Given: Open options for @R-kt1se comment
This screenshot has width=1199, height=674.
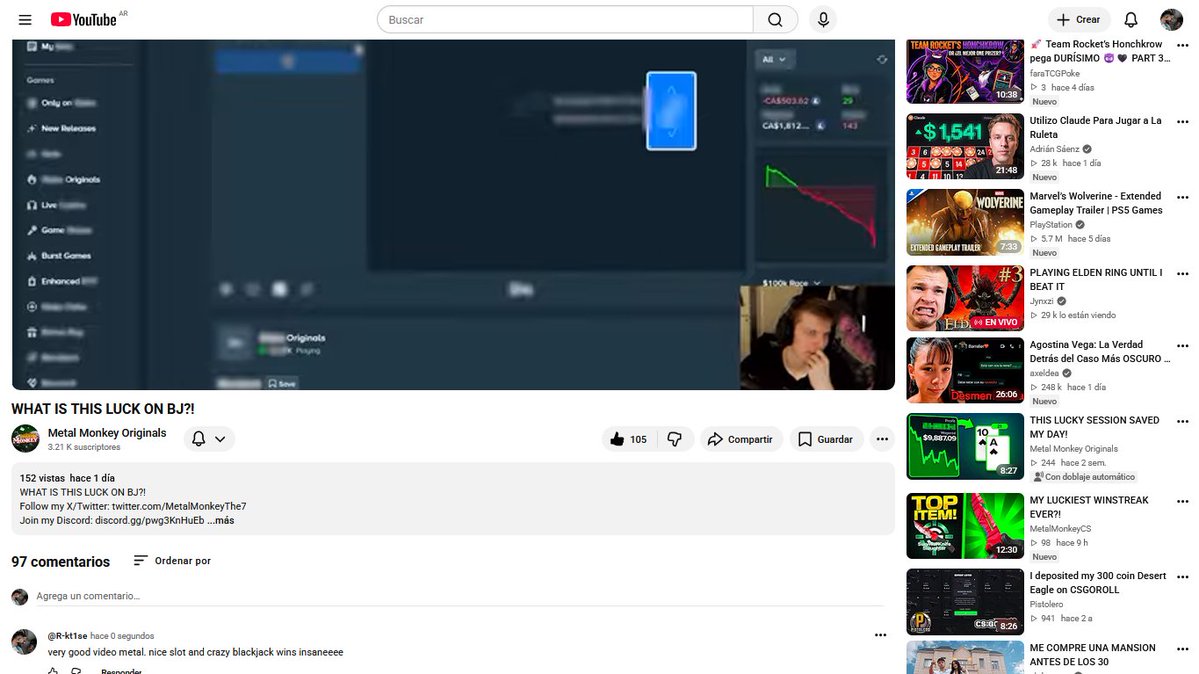Looking at the screenshot, I should click(881, 635).
